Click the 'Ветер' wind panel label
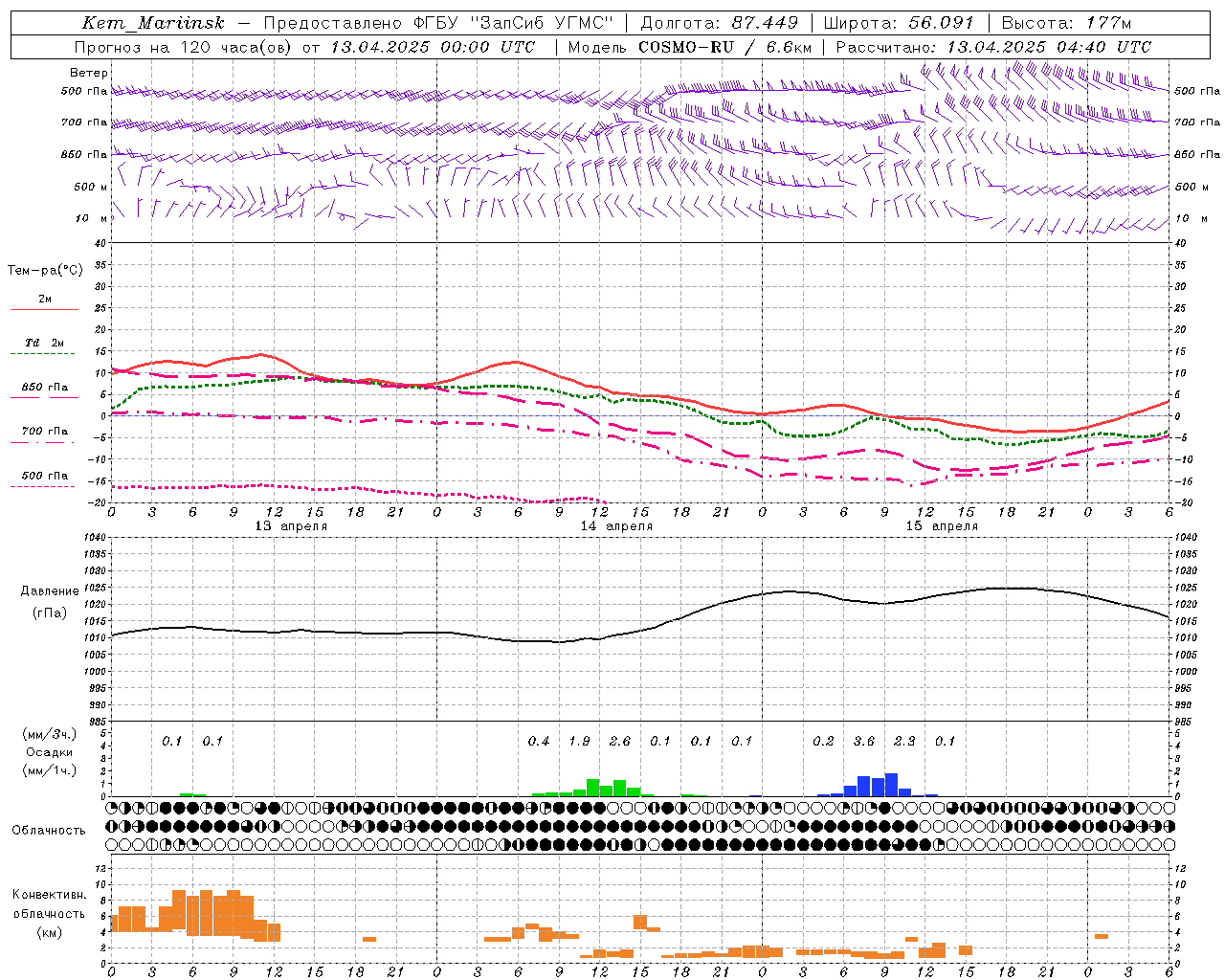The width and height of the screenshot is (1225, 980). (x=89, y=73)
